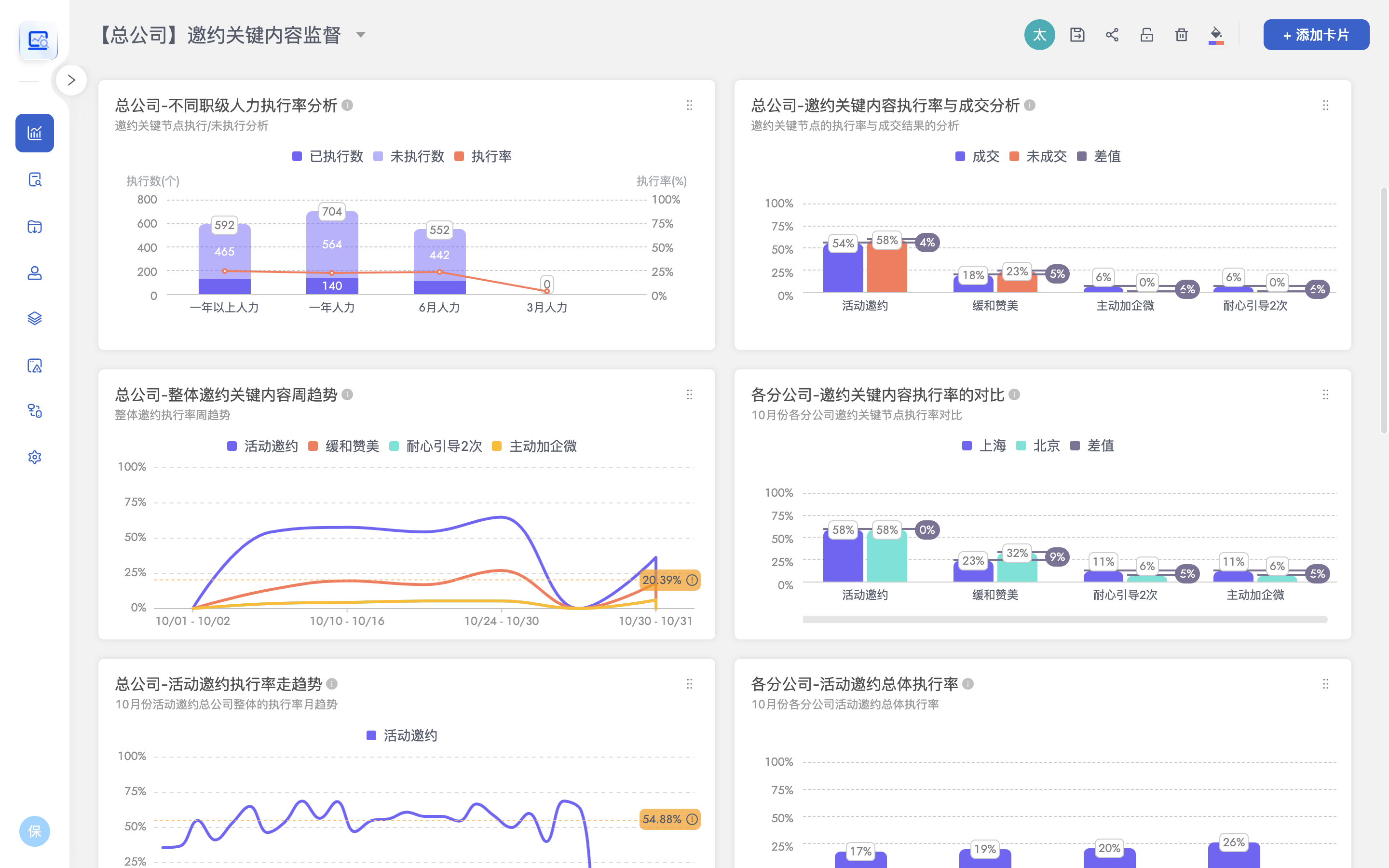Open menu handle of 执行率的对比 card
Image resolution: width=1389 pixels, height=868 pixels.
coord(1325,394)
